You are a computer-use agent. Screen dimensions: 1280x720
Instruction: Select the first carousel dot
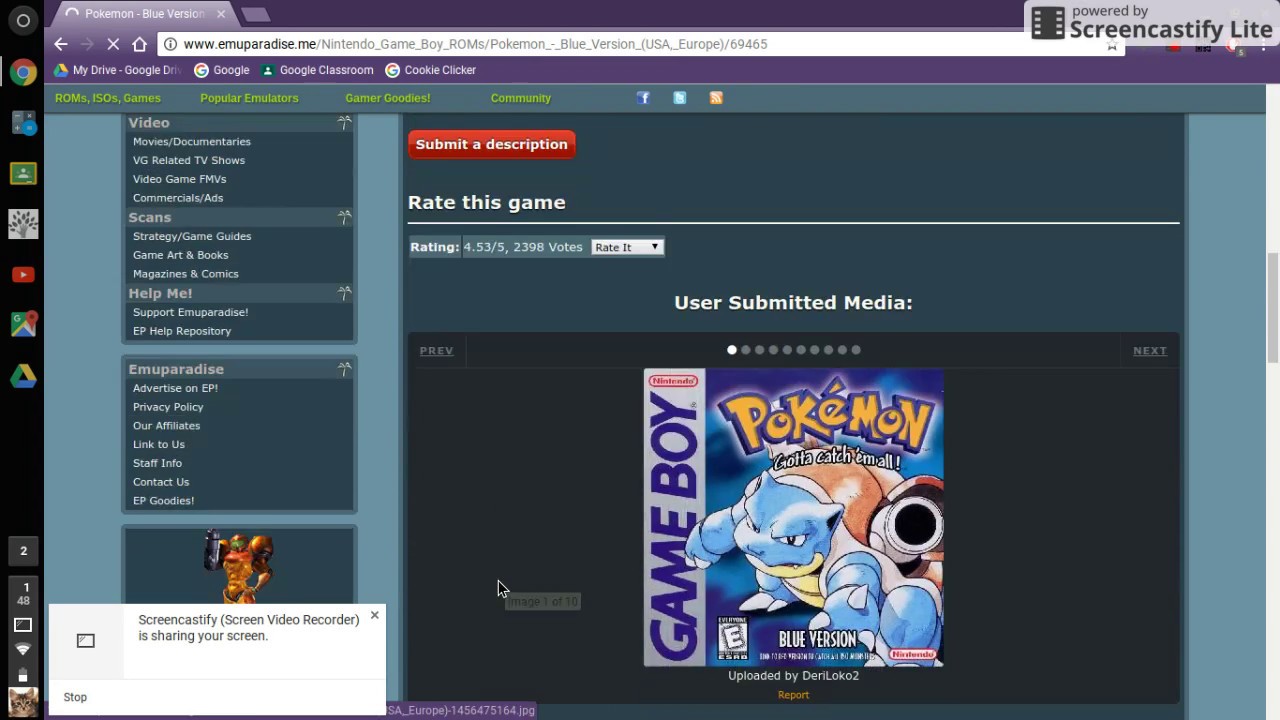[x=732, y=350]
